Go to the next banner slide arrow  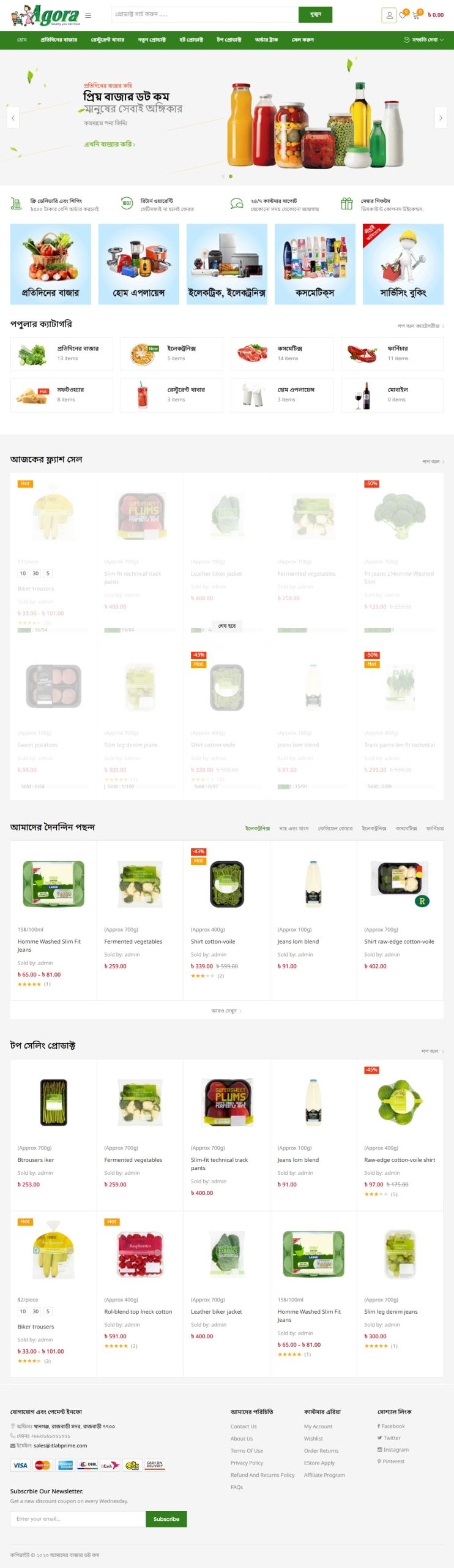coord(441,118)
